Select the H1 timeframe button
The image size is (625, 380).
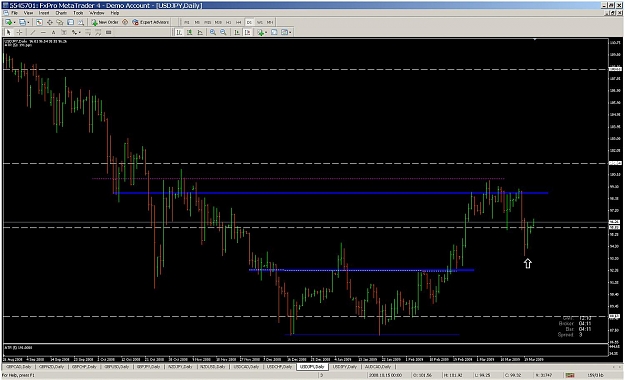228,22
